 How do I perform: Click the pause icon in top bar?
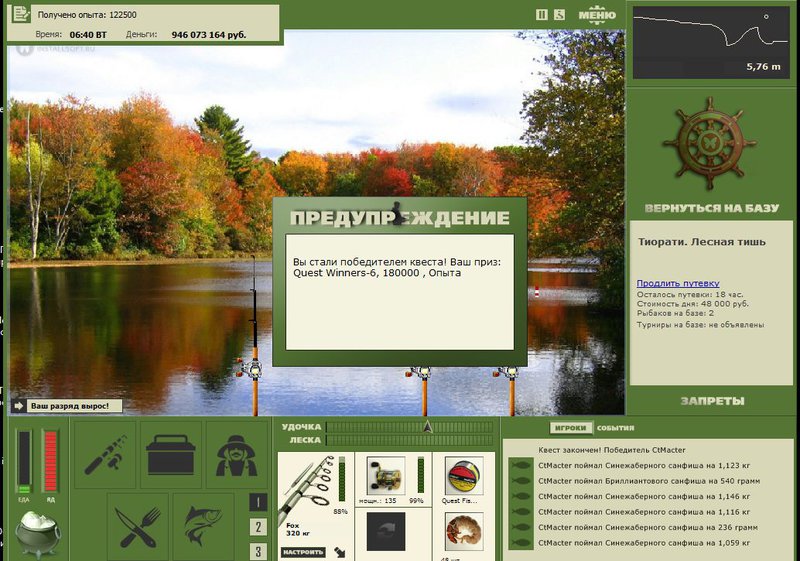tap(541, 15)
